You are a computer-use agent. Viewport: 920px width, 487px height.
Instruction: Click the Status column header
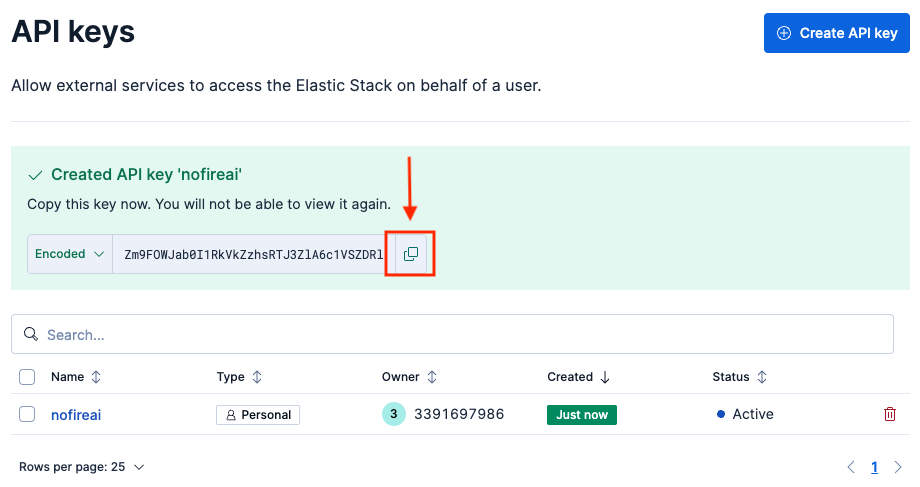coord(731,377)
